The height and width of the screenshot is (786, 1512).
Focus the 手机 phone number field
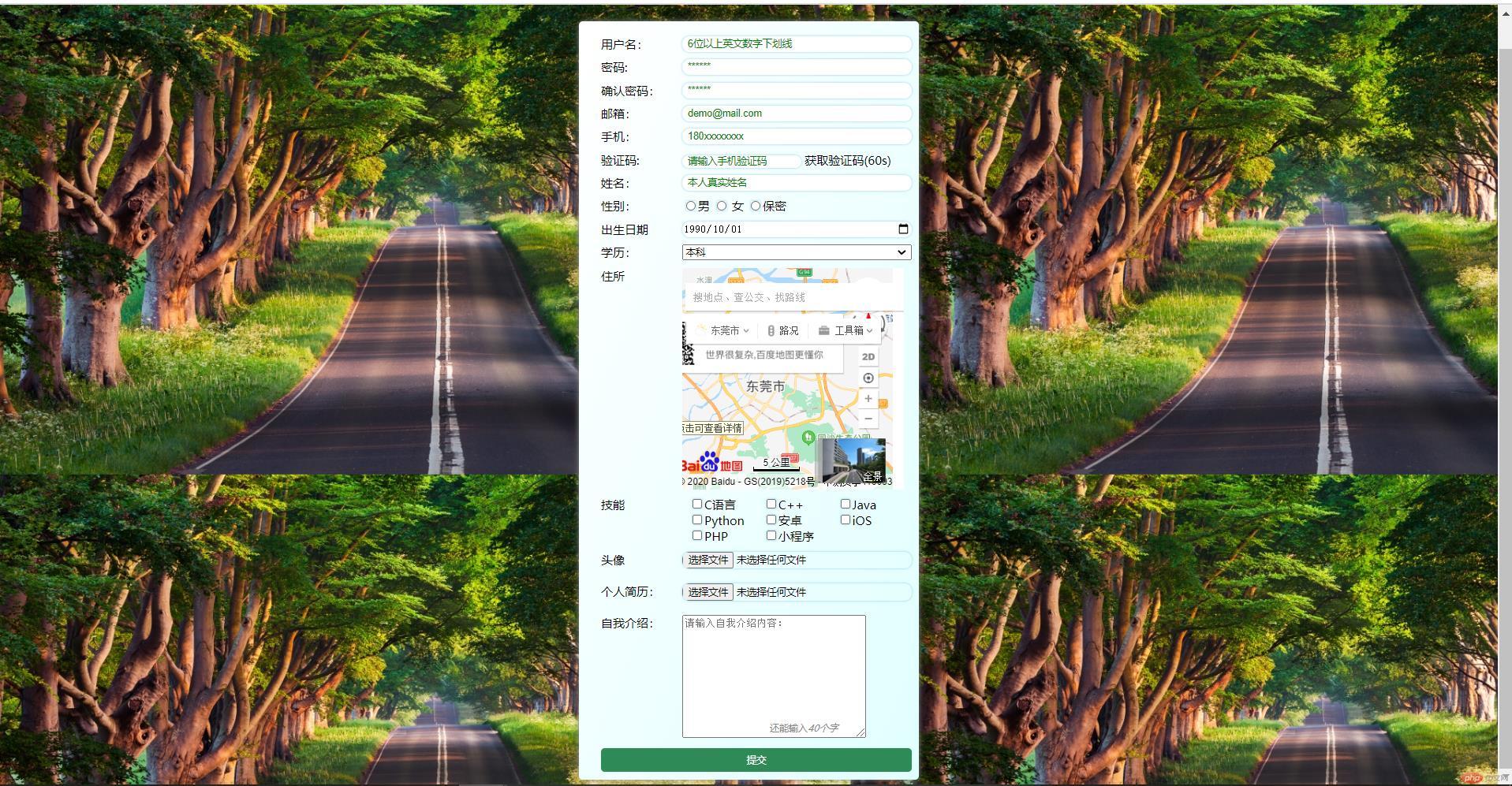pos(797,136)
